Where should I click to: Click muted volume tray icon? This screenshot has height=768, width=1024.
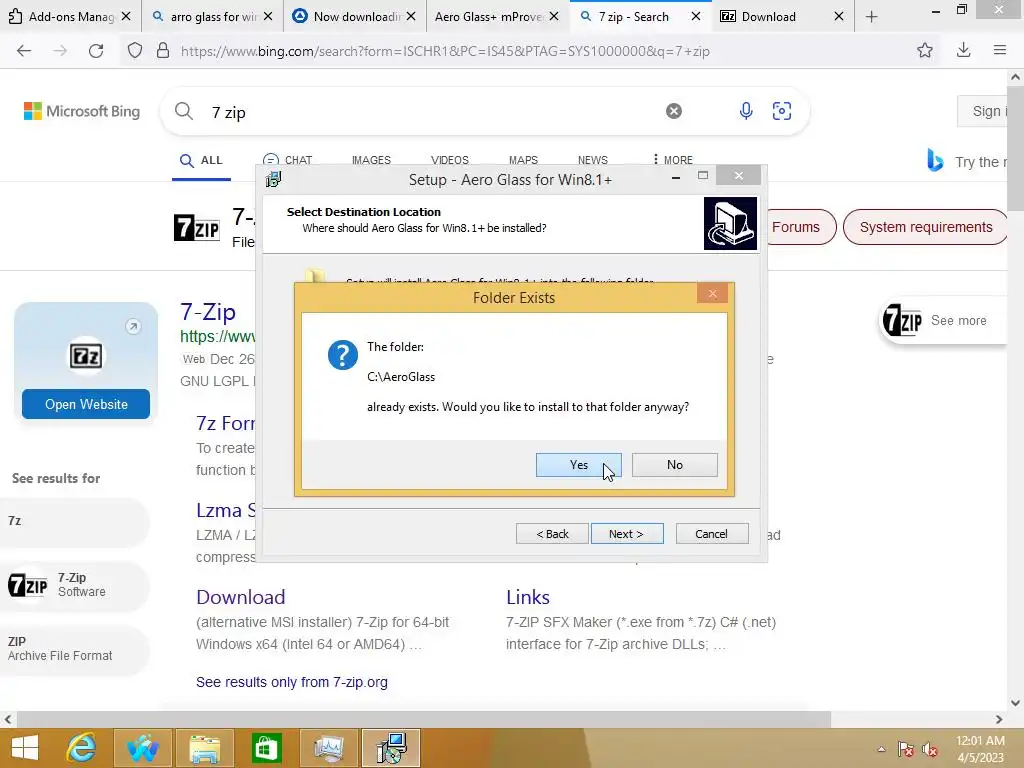pos(929,749)
